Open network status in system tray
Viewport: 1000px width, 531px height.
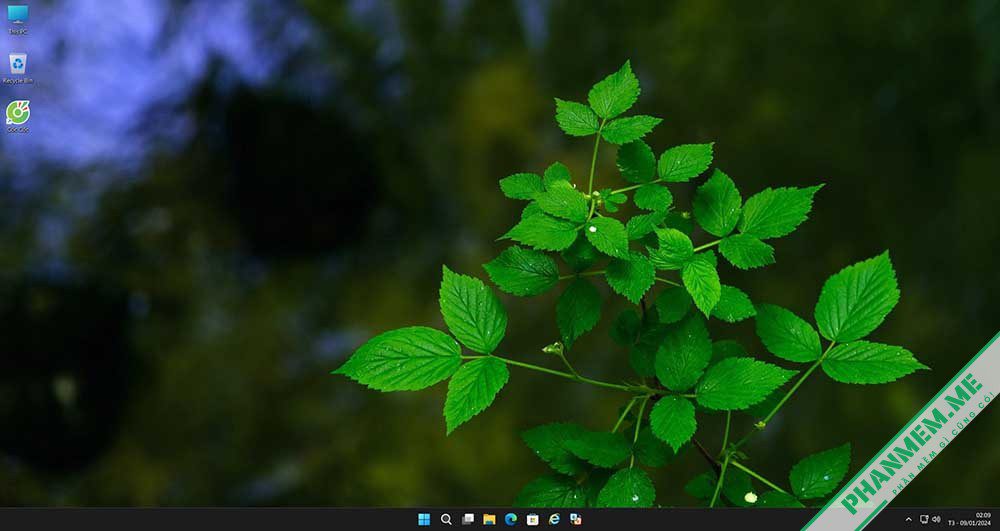click(x=924, y=519)
